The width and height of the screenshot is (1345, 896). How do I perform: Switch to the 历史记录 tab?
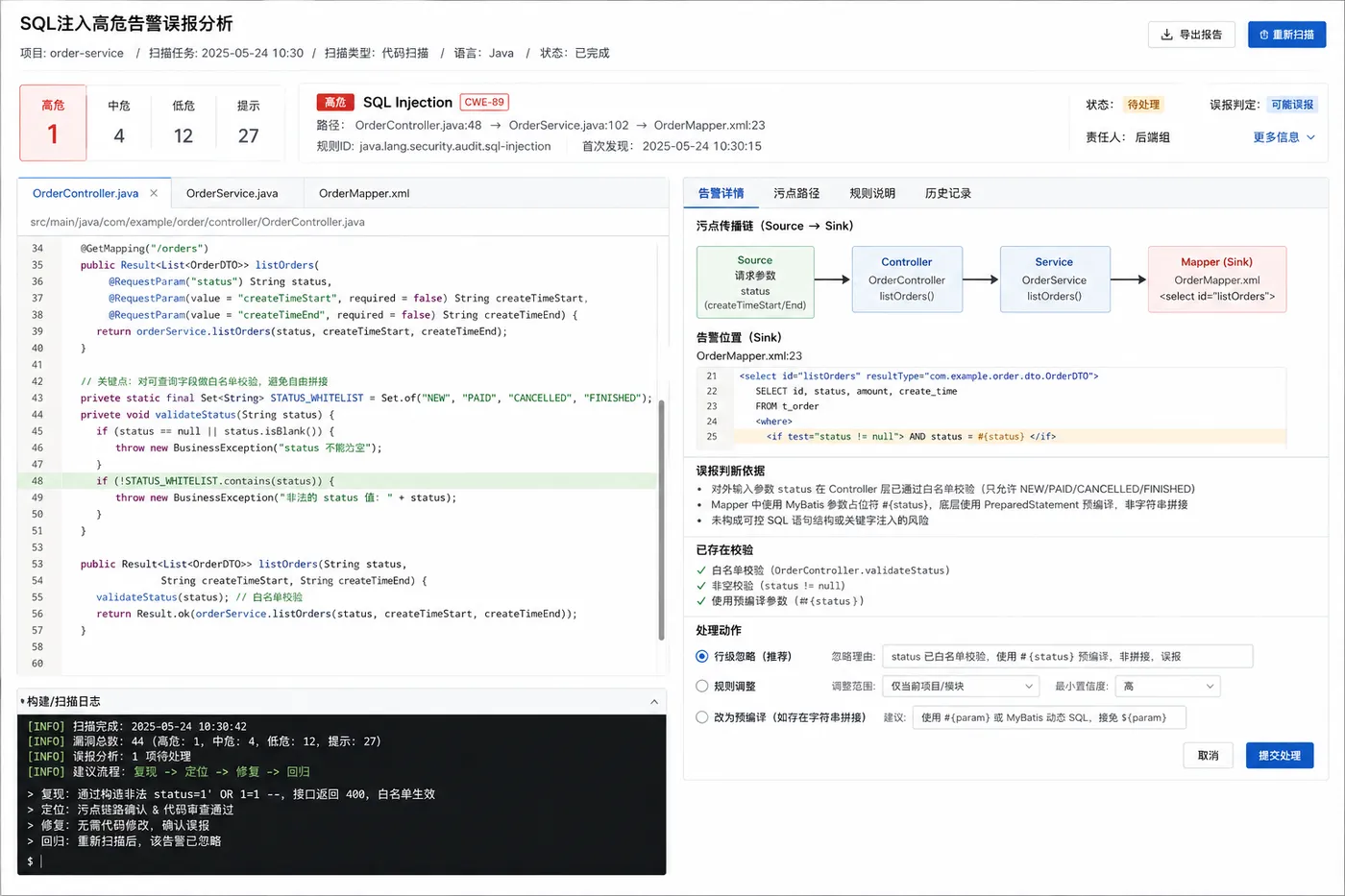coord(948,193)
